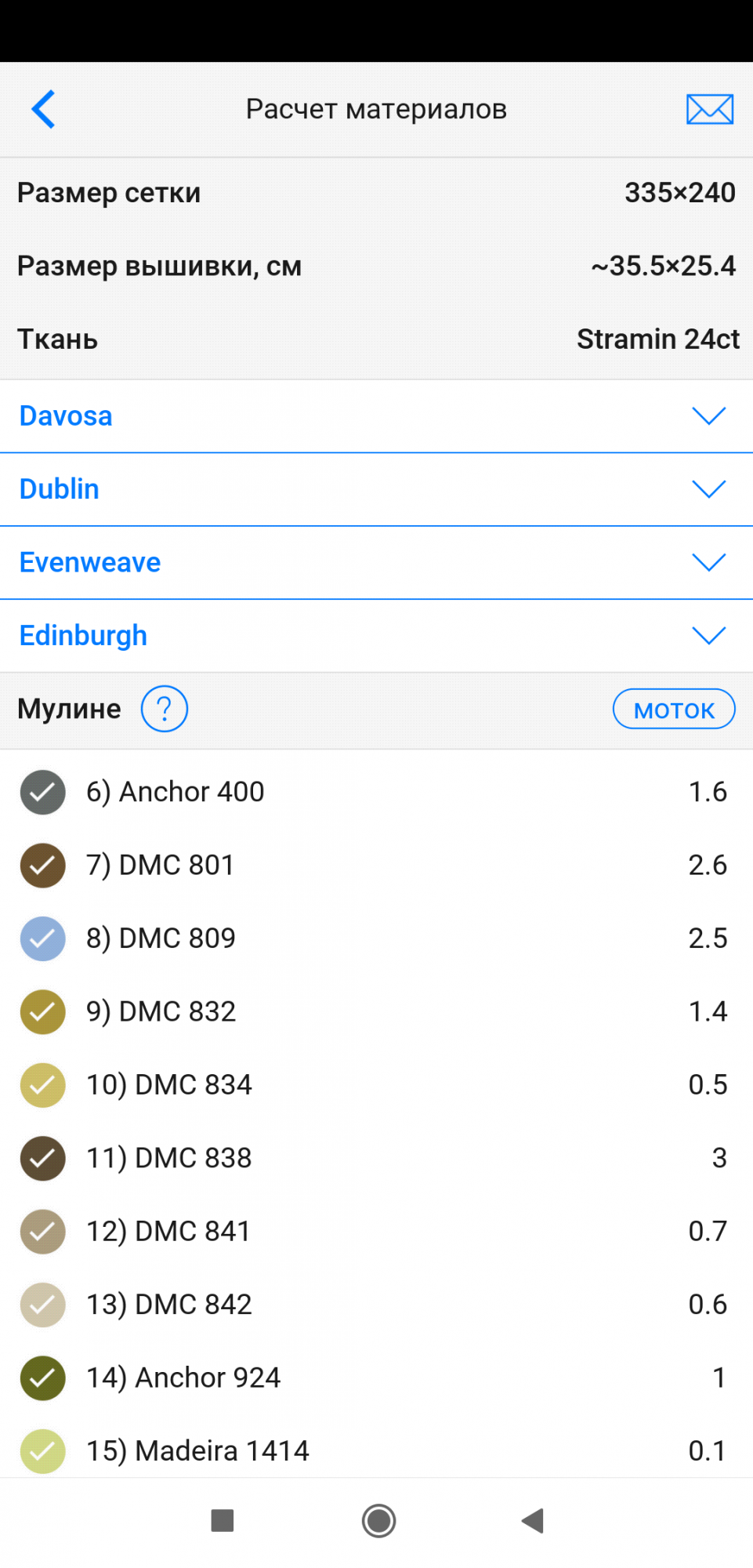Uncheck the Anchor 400 thread checkmark
Viewport: 753px width, 1568px height.
tap(42, 792)
